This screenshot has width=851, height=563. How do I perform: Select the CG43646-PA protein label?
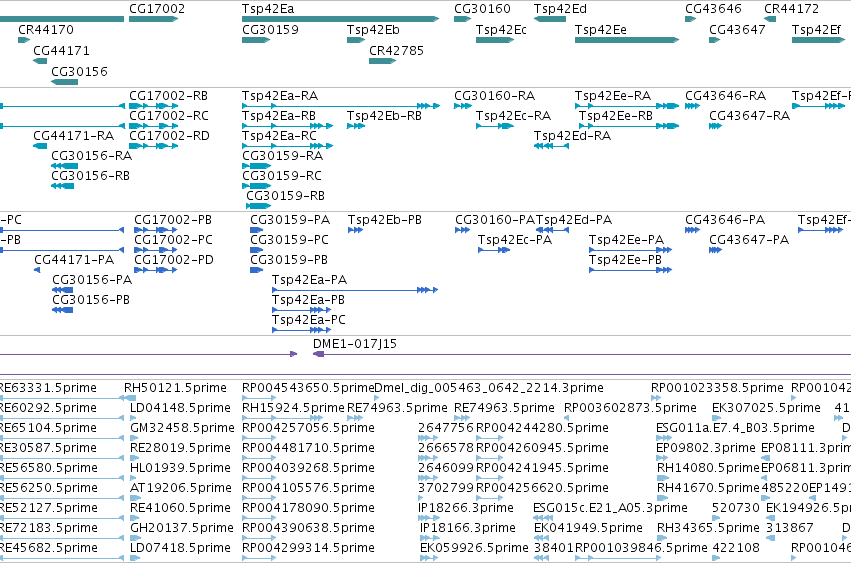[x=725, y=220]
